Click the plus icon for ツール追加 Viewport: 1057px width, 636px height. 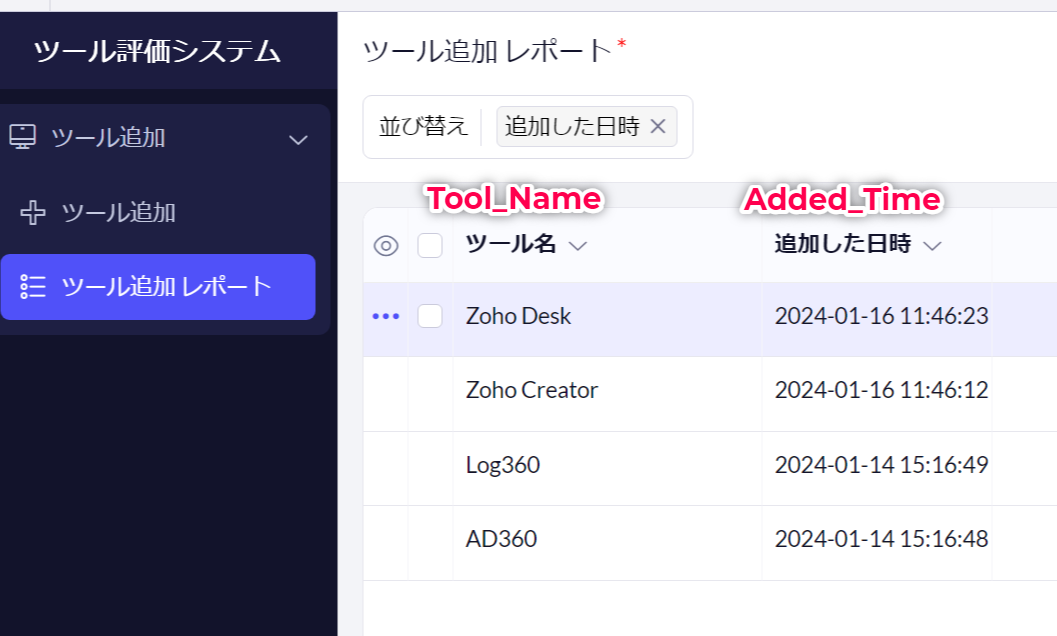tap(33, 212)
